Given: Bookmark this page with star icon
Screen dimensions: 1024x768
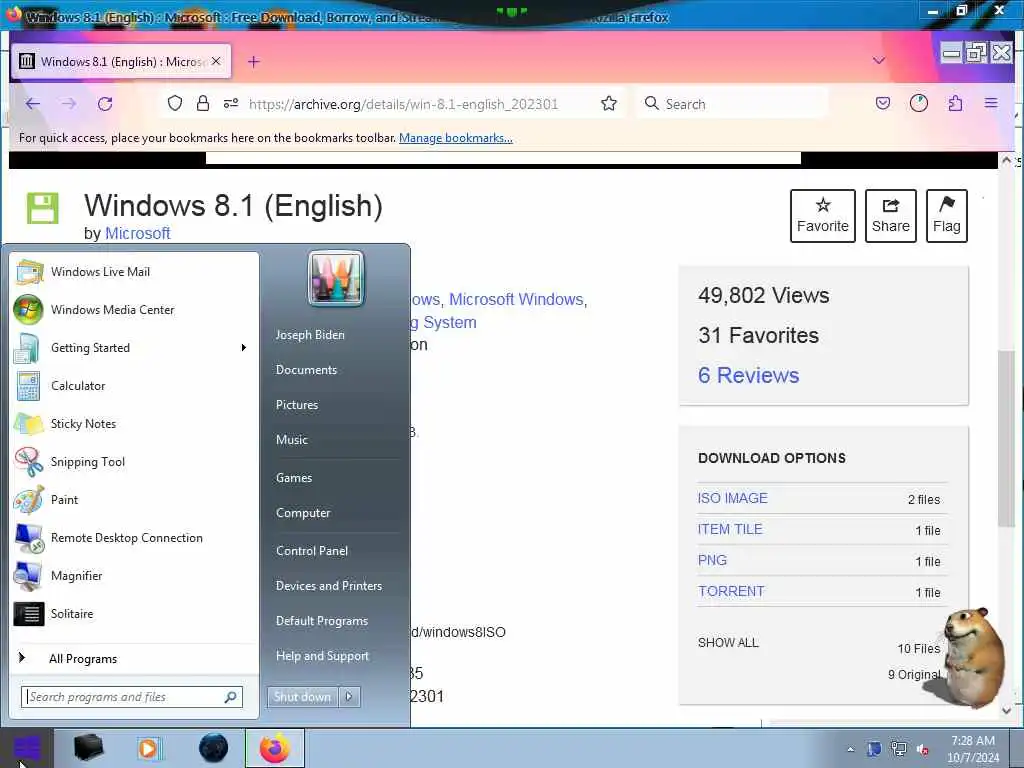Looking at the screenshot, I should click(609, 104).
